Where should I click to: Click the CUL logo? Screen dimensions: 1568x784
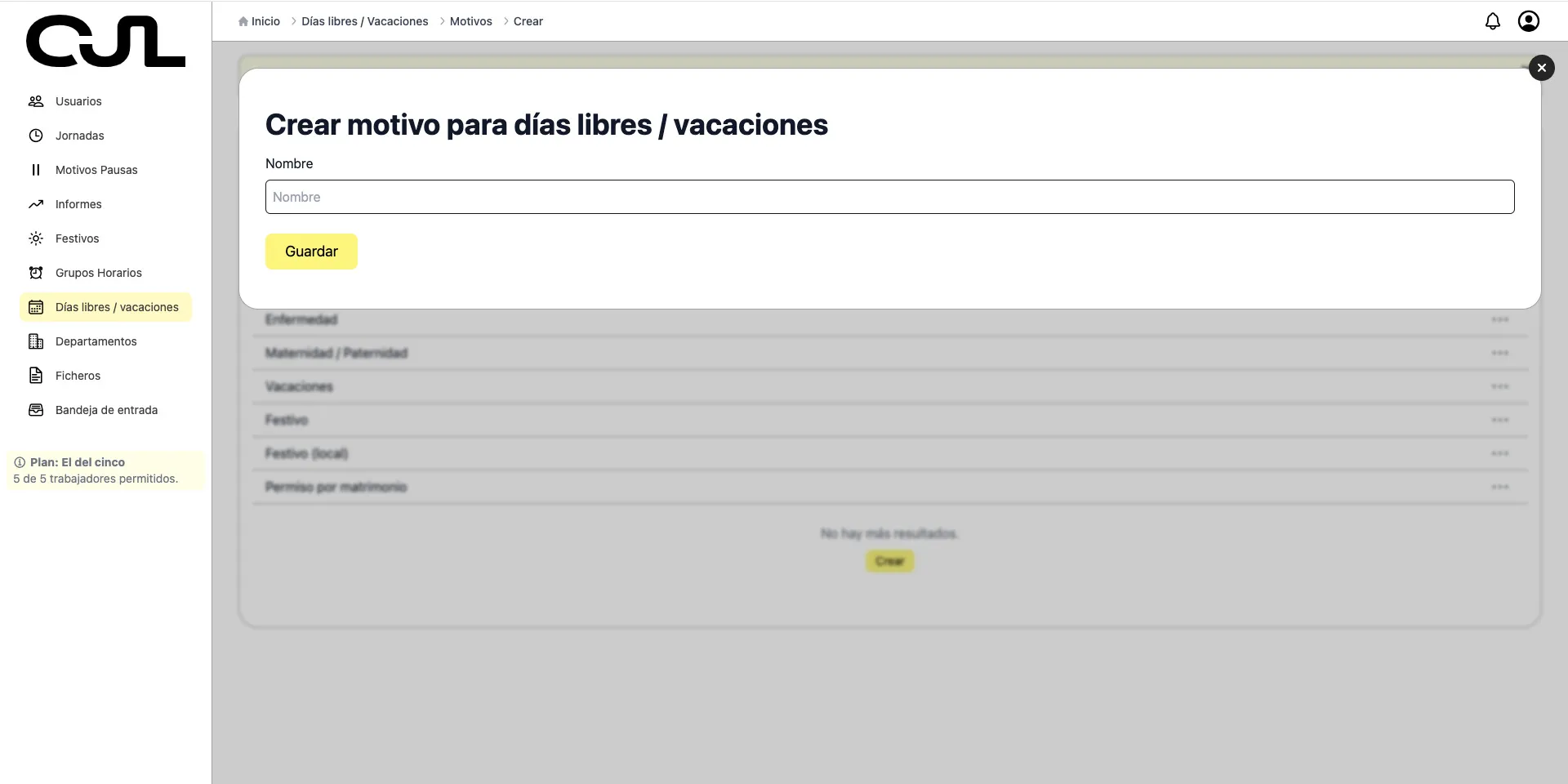point(105,42)
